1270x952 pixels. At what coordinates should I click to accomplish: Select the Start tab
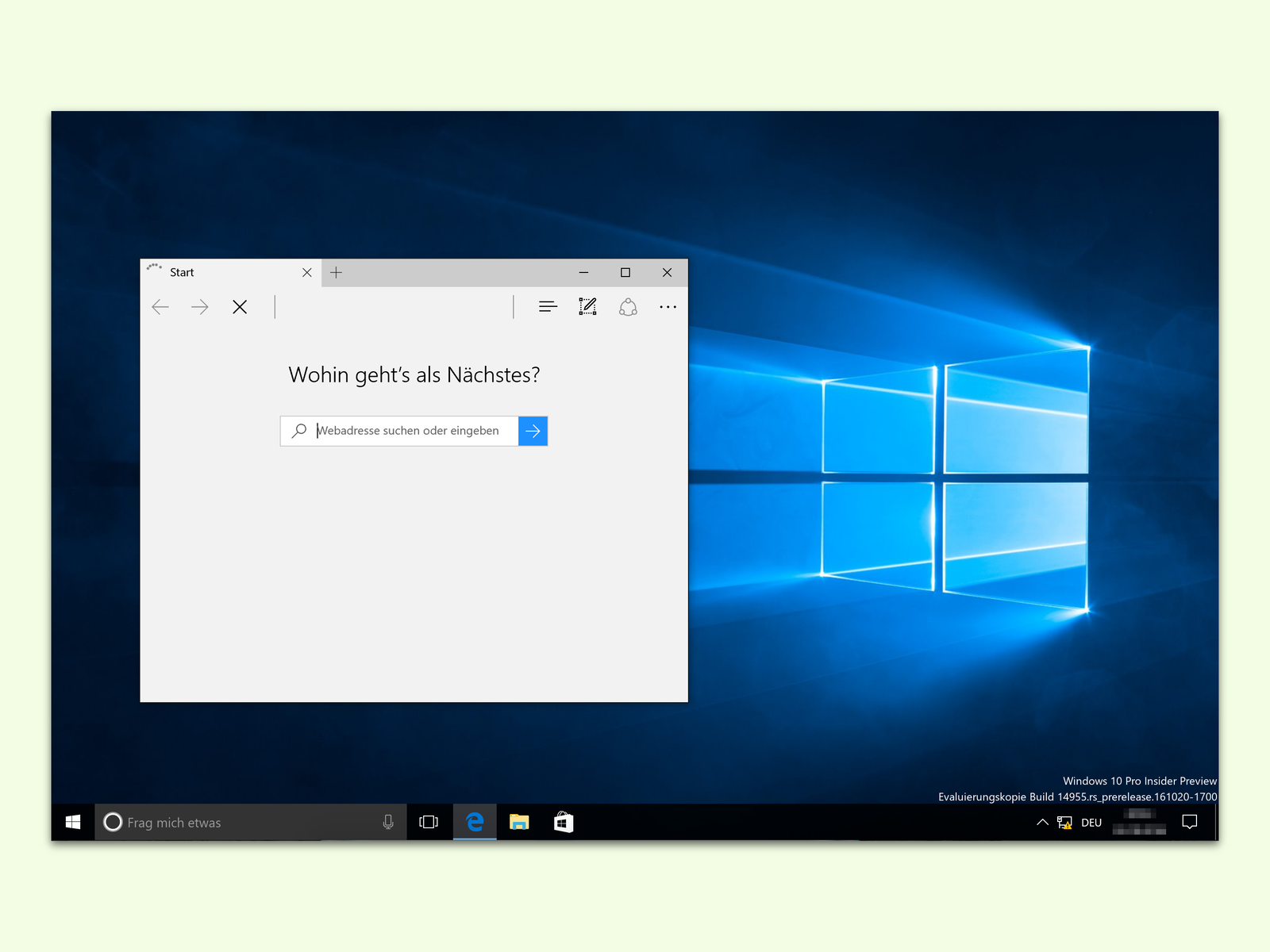pyautogui.click(x=231, y=273)
